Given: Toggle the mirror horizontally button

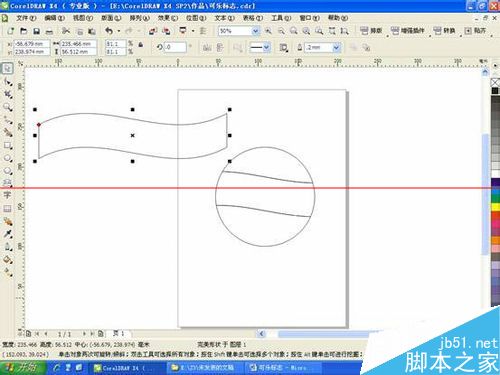Looking at the screenshot, I should click(x=207, y=48).
